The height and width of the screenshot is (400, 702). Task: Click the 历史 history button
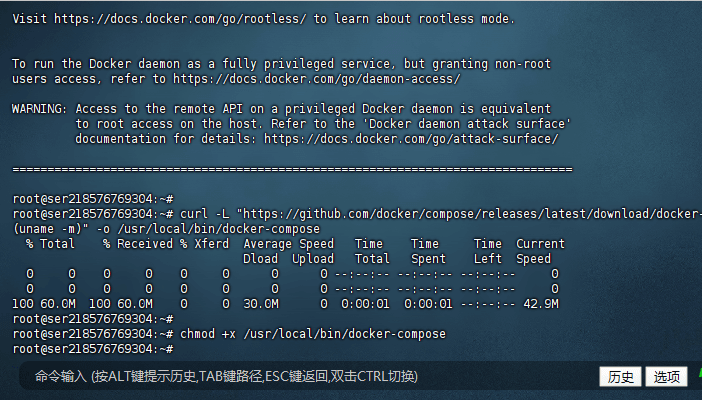click(620, 377)
